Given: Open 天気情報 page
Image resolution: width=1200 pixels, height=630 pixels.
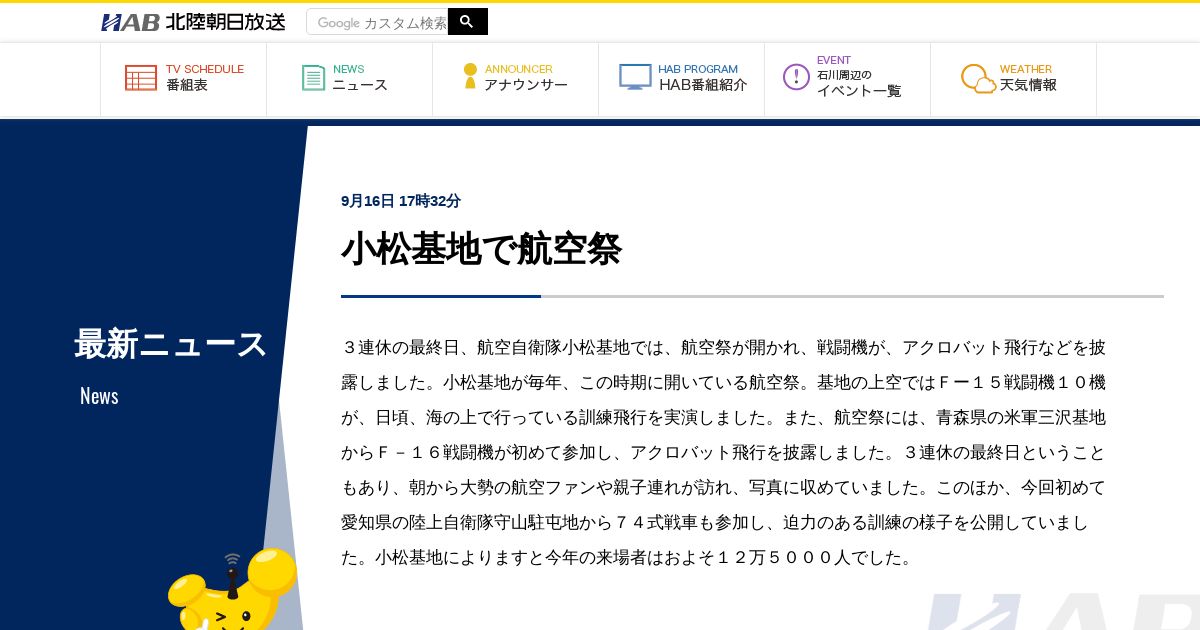Looking at the screenshot, I should pyautogui.click(x=1028, y=86).
